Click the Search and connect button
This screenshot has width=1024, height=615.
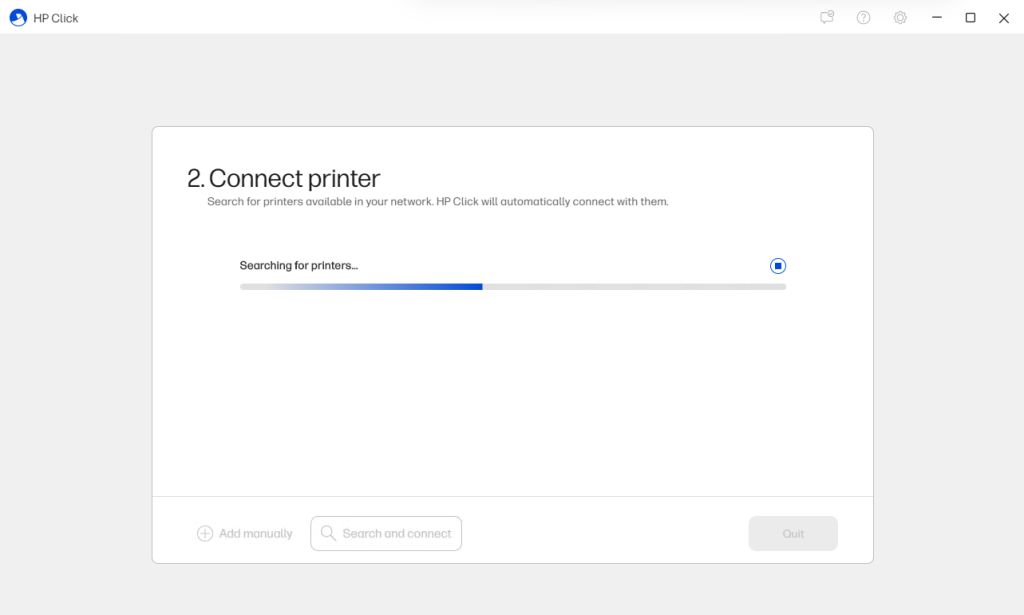(x=386, y=533)
